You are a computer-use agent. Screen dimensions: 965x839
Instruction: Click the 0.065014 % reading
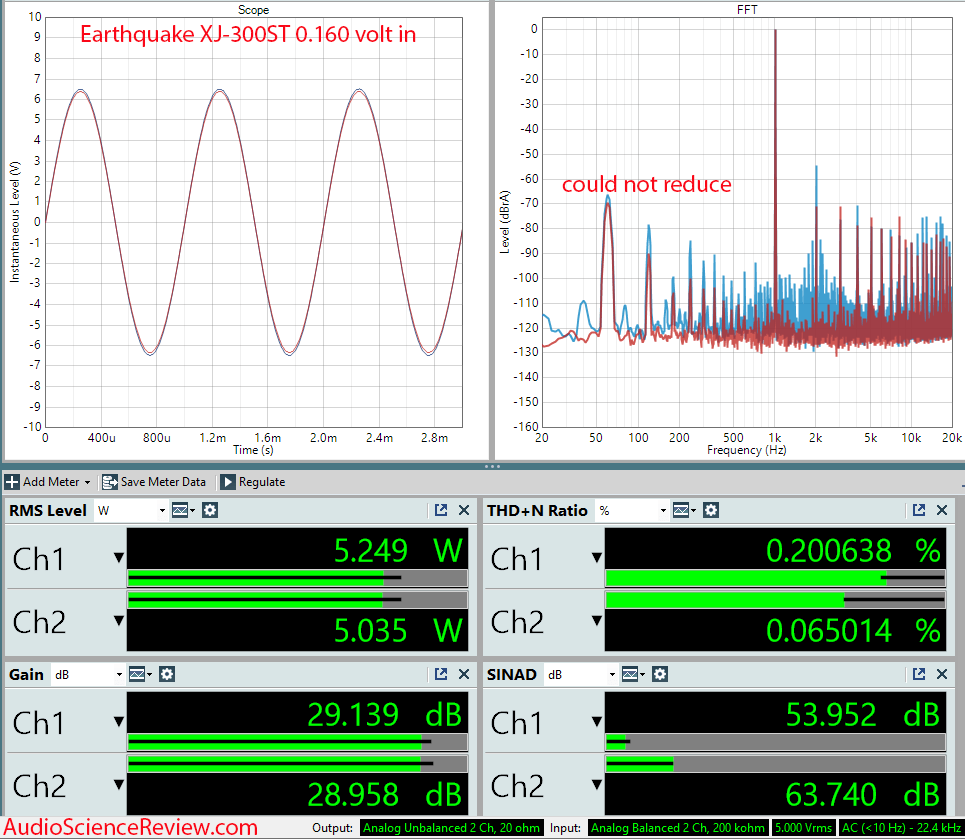(x=853, y=630)
